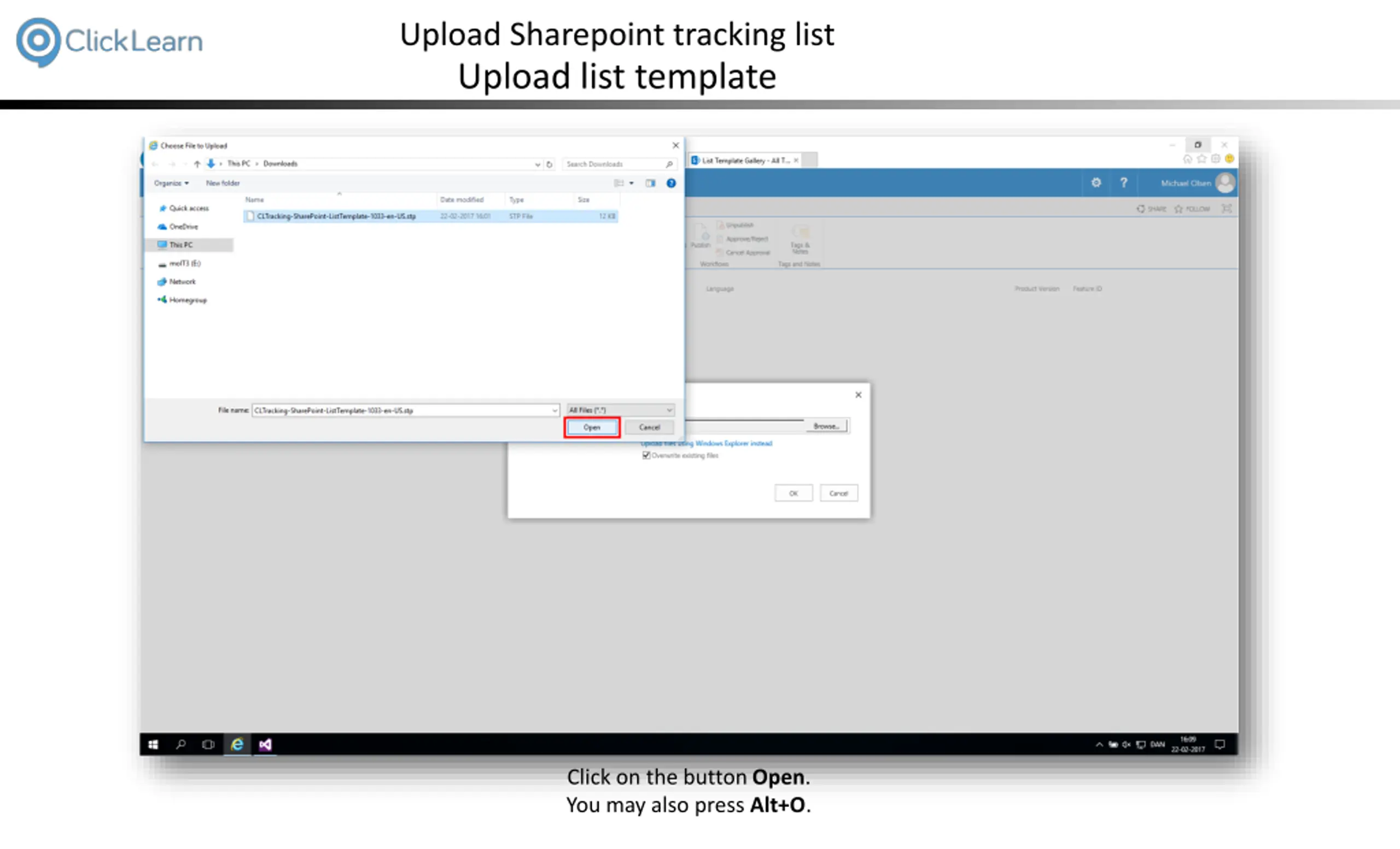Toggle the preview pane icon
The image size is (1400, 849).
pyautogui.click(x=651, y=183)
